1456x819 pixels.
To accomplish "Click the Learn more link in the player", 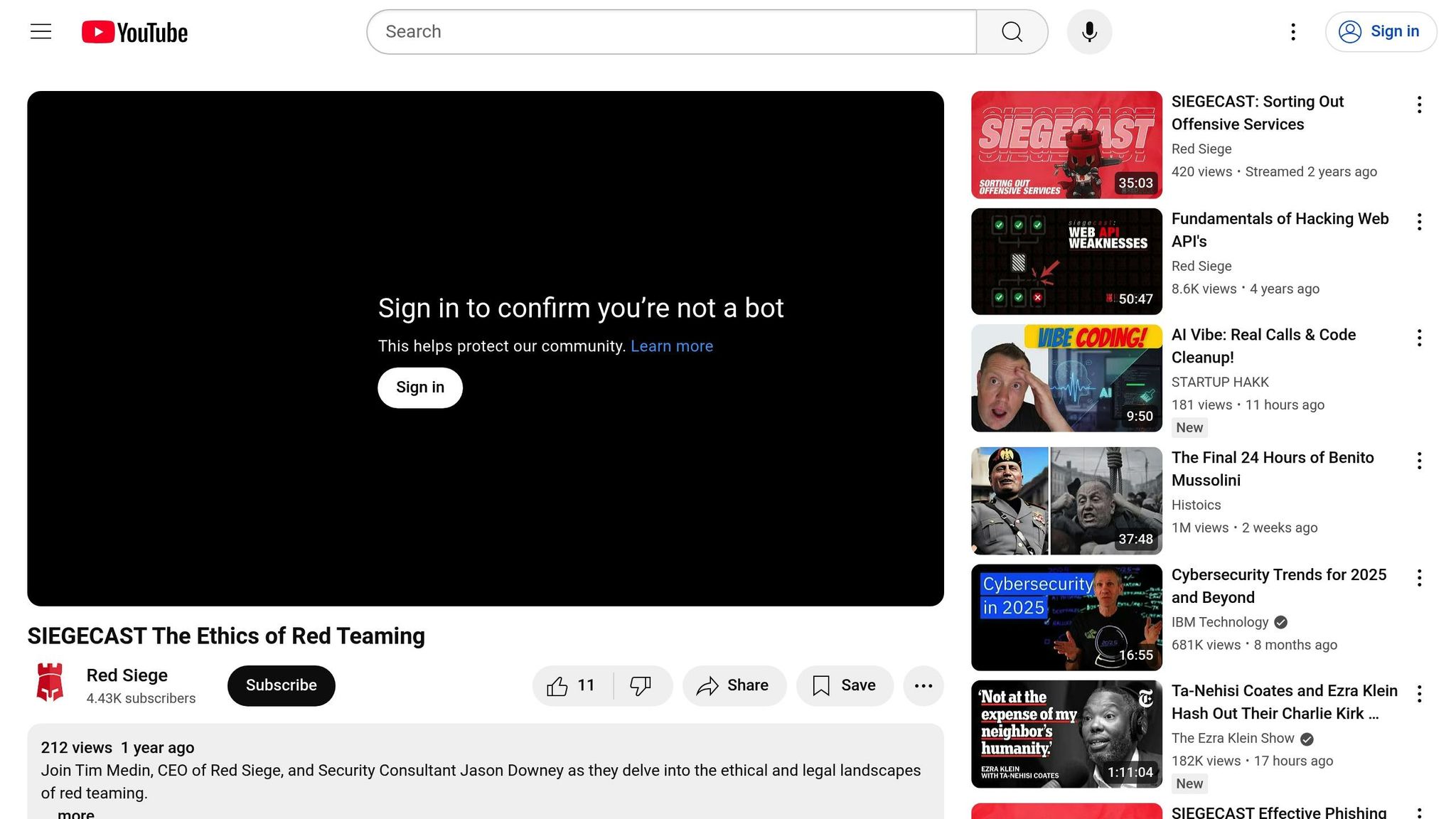I will coord(671,346).
